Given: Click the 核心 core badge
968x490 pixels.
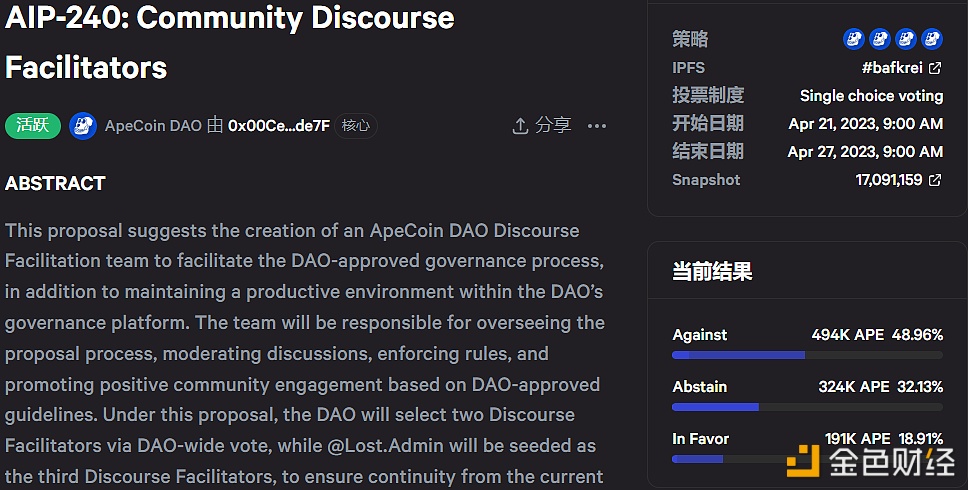Looking at the screenshot, I should [355, 126].
